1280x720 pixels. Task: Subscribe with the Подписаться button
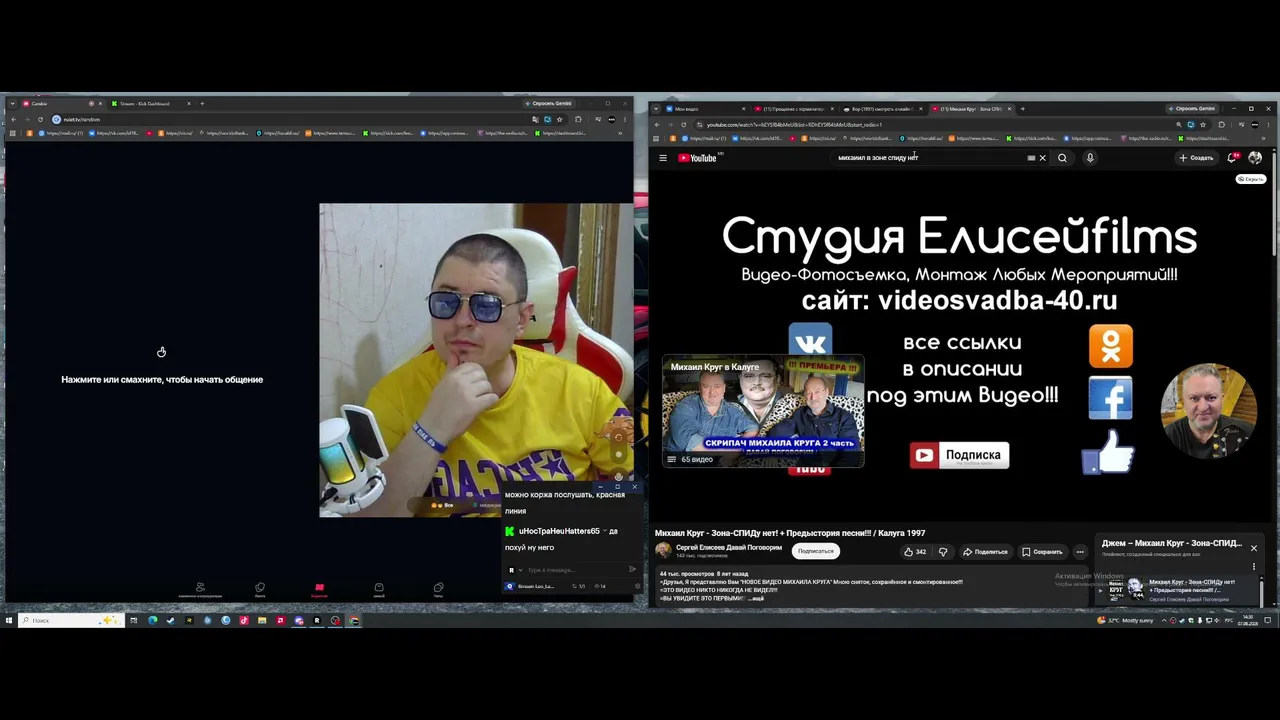point(816,551)
